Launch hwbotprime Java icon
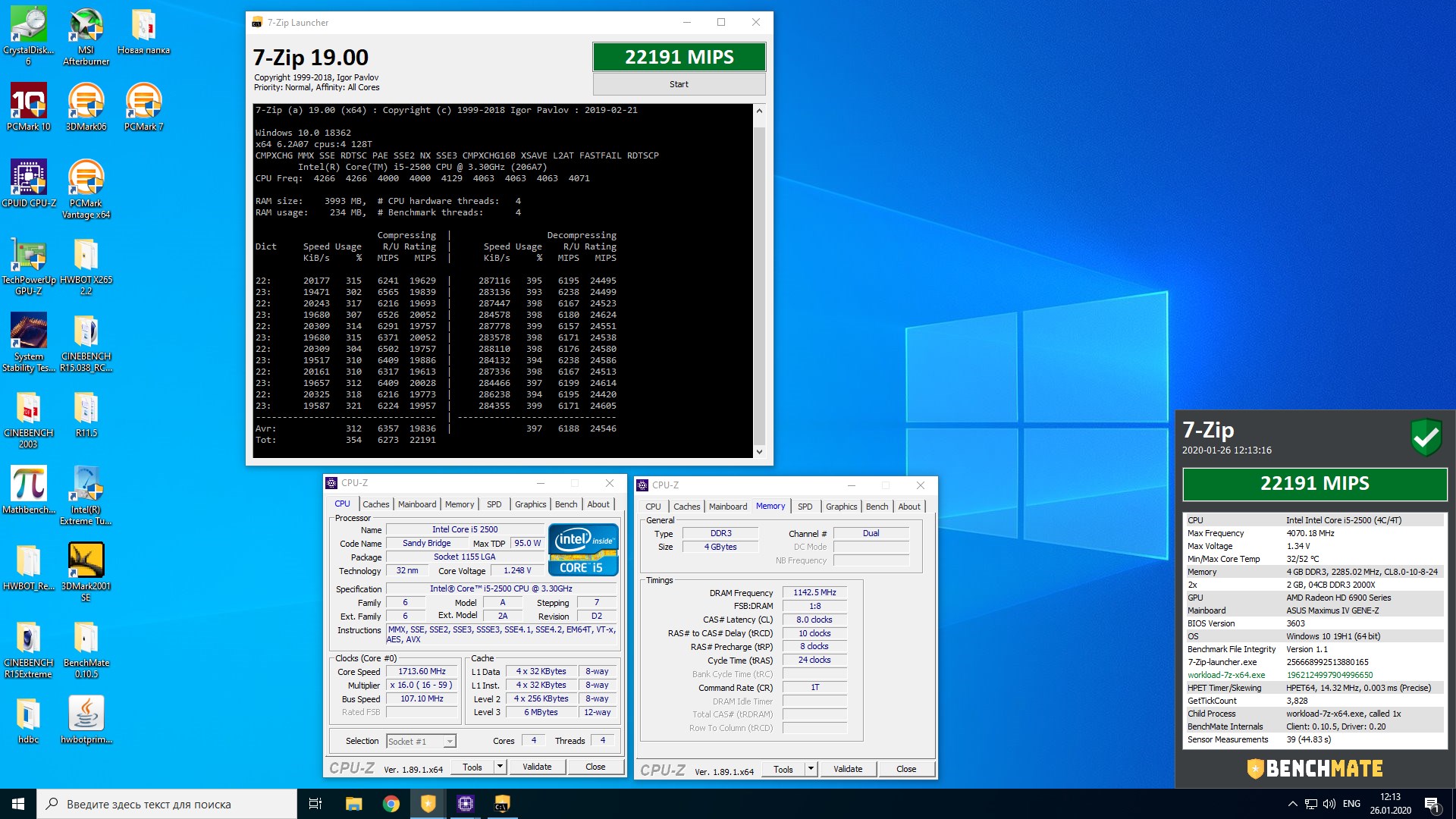 click(x=86, y=720)
